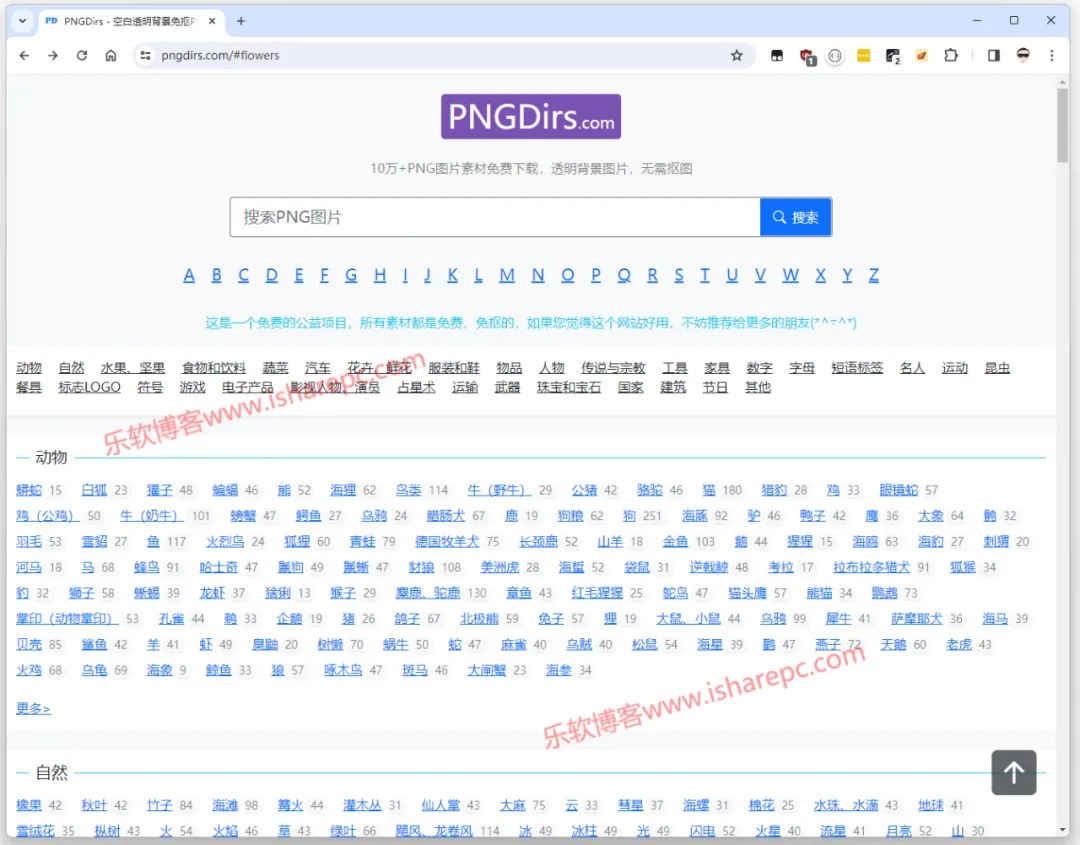1080x845 pixels.
Task: Open the 白狐 animal link
Action: coord(94,490)
